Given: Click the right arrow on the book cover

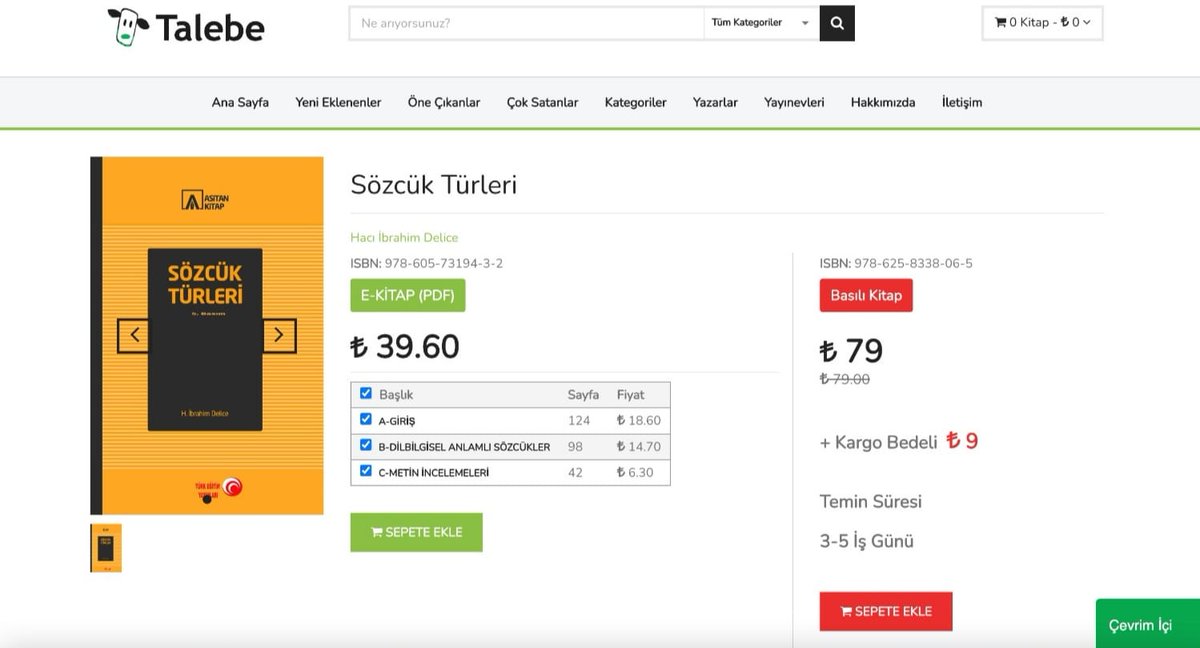Looking at the screenshot, I should [x=279, y=336].
